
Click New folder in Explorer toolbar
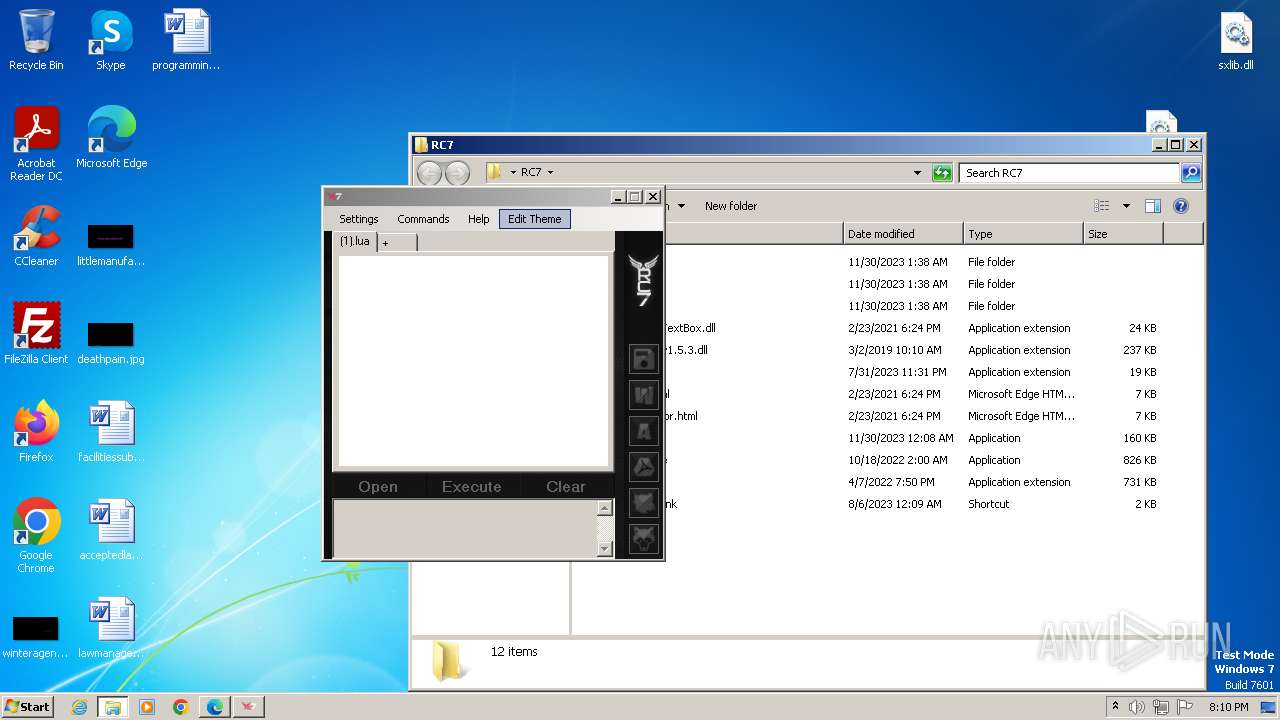(x=731, y=206)
